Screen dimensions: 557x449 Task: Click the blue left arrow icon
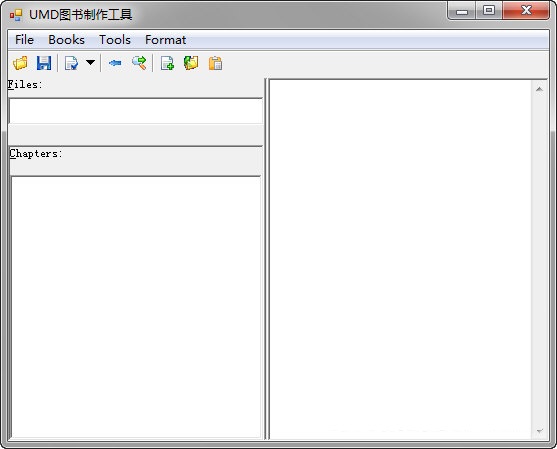click(x=115, y=63)
